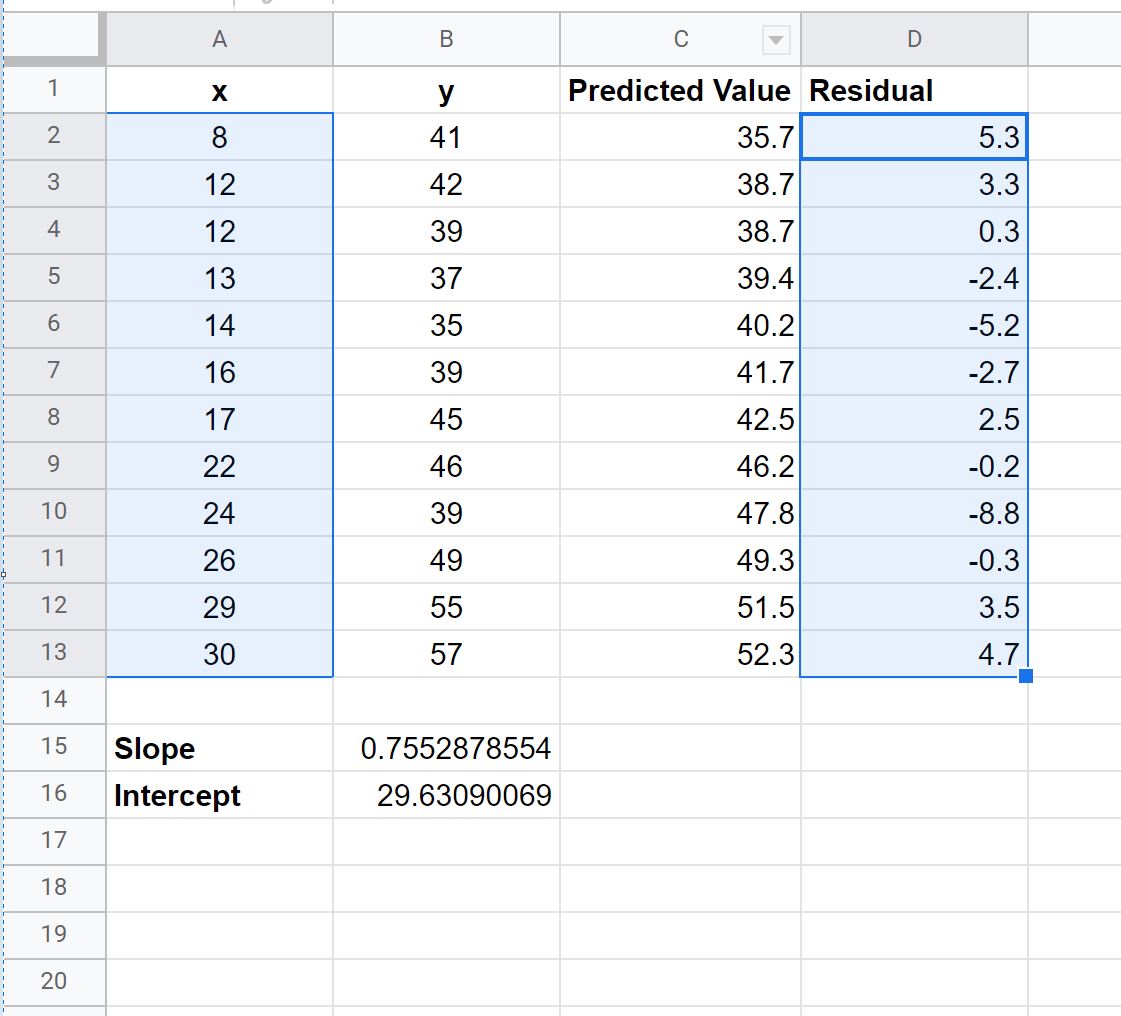Select column D header
Viewport: 1121px width, 1016px height.
tap(914, 39)
